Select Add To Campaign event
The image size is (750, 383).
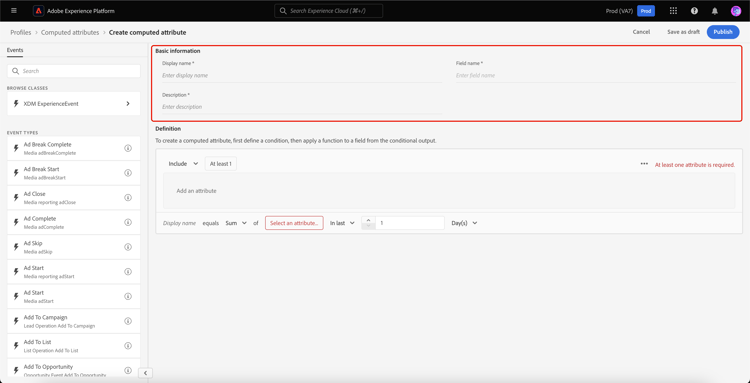tap(74, 321)
